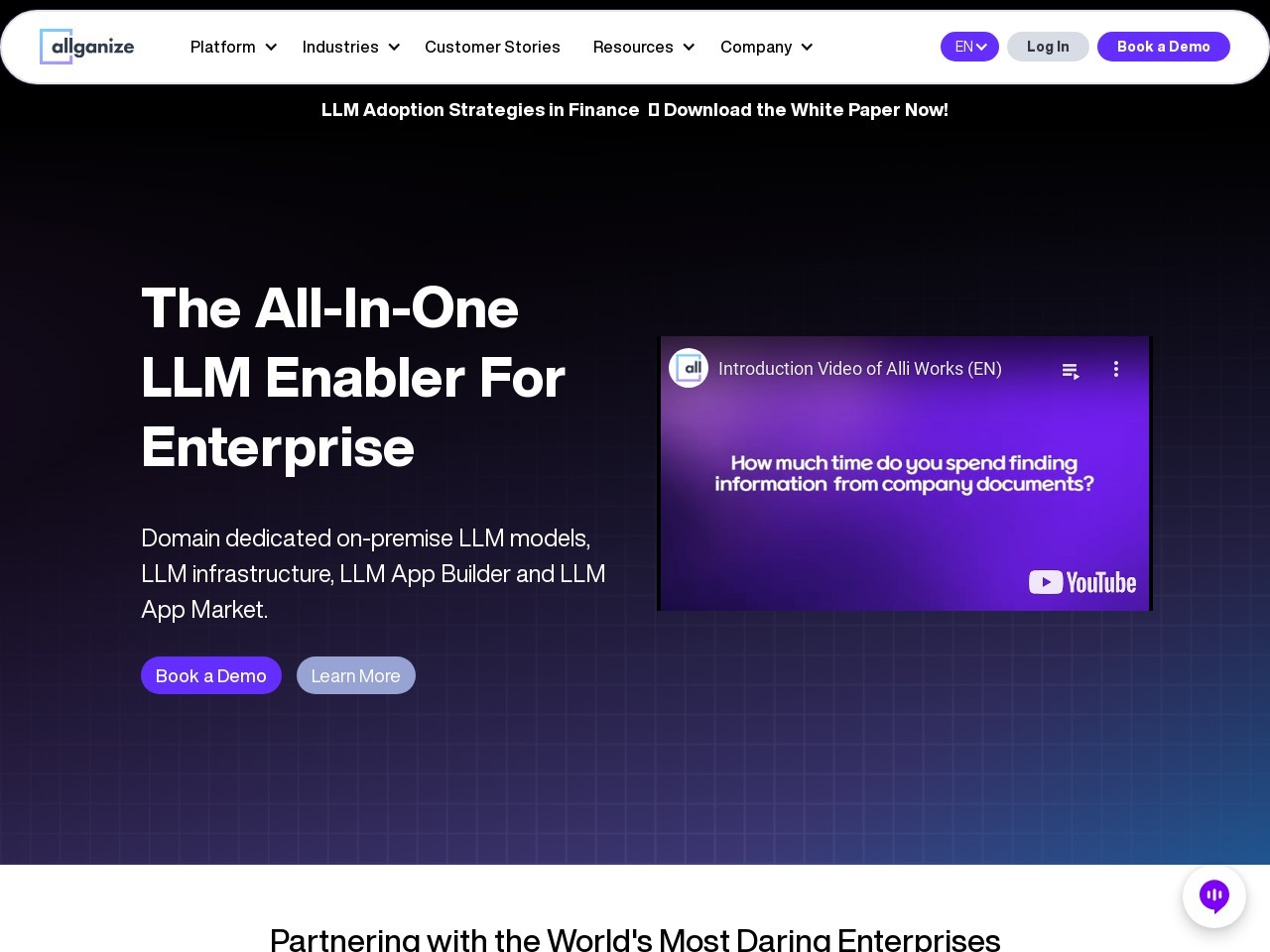Click 'Partnering with the World's Most Daring Enterprises' heading
The height and width of the screenshot is (952, 1270).
pos(635,938)
